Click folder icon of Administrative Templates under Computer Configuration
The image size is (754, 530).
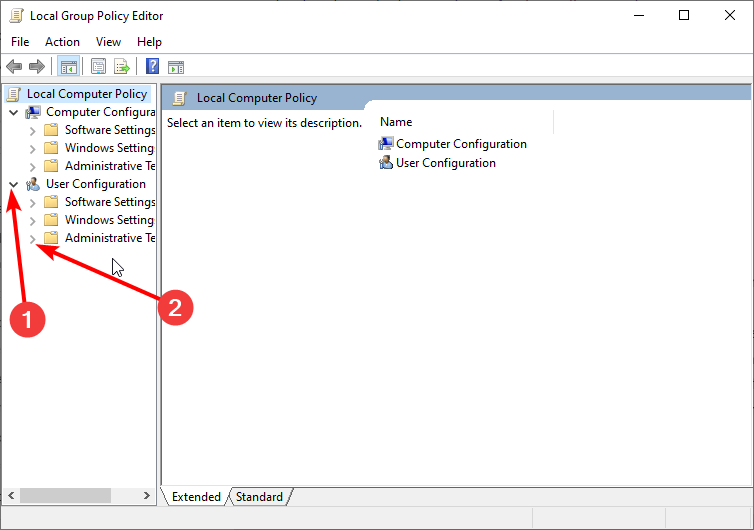(51, 166)
